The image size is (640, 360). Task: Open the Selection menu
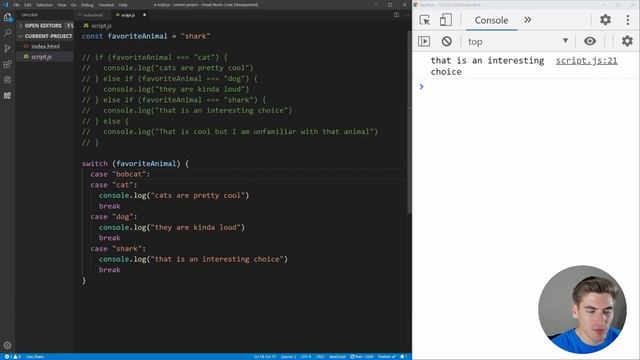(44, 5)
